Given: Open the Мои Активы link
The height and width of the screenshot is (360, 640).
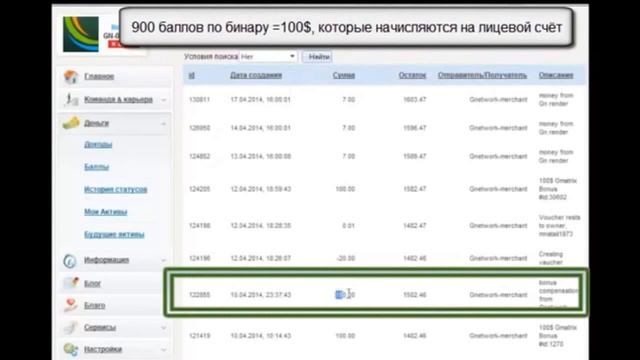Looking at the screenshot, I should [106, 212].
